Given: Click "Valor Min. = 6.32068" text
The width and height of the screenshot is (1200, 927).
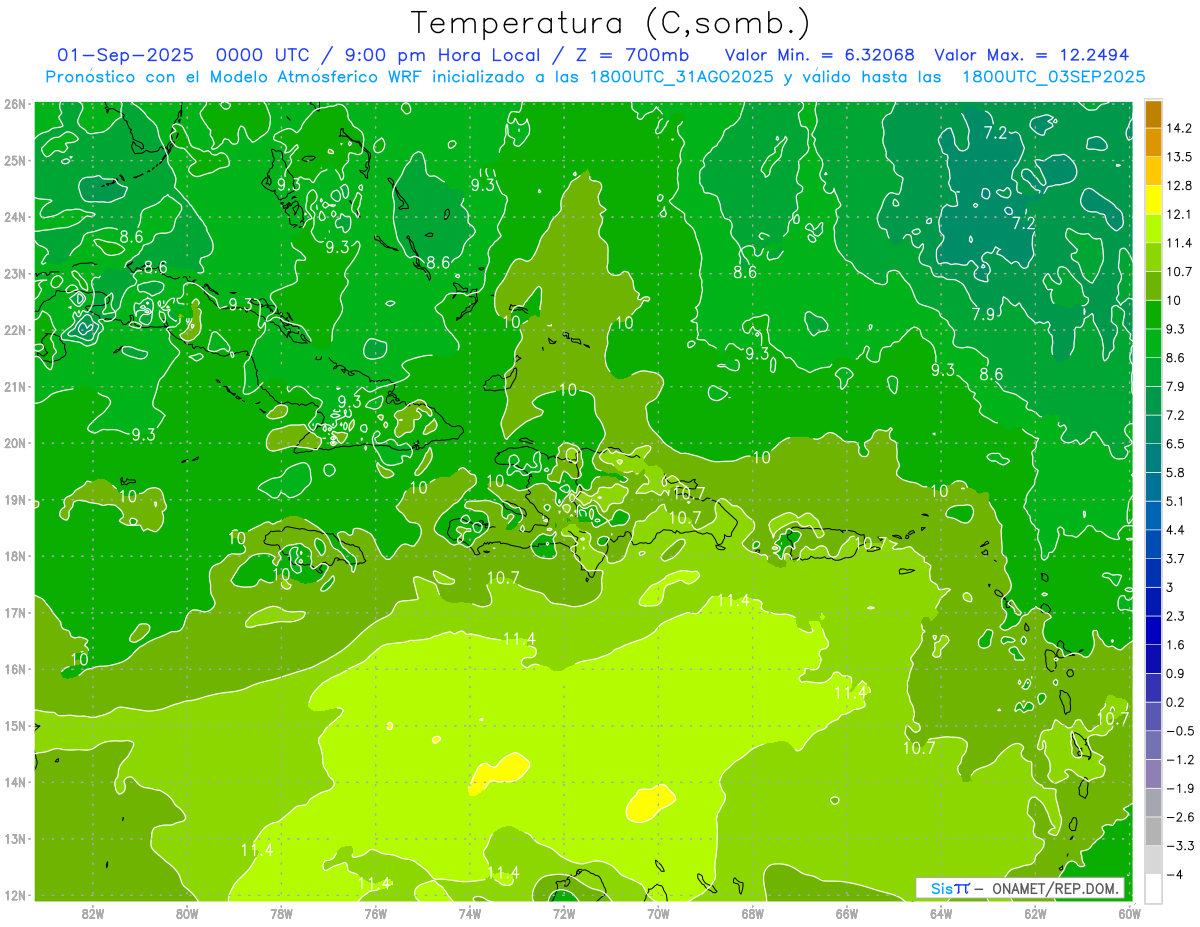Looking at the screenshot, I should pyautogui.click(x=820, y=55).
